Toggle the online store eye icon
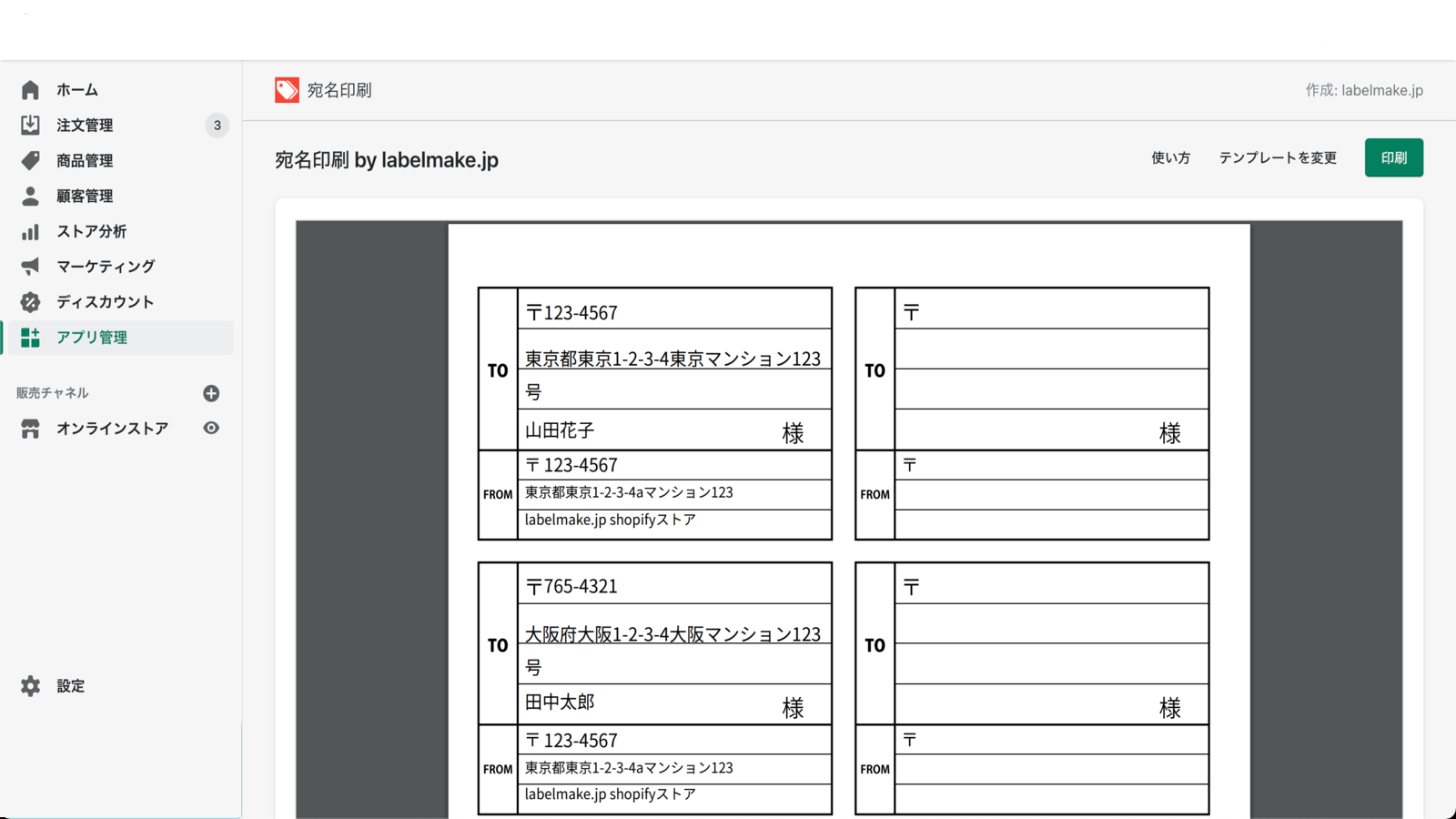Screen dimensions: 1456x819 point(211,428)
